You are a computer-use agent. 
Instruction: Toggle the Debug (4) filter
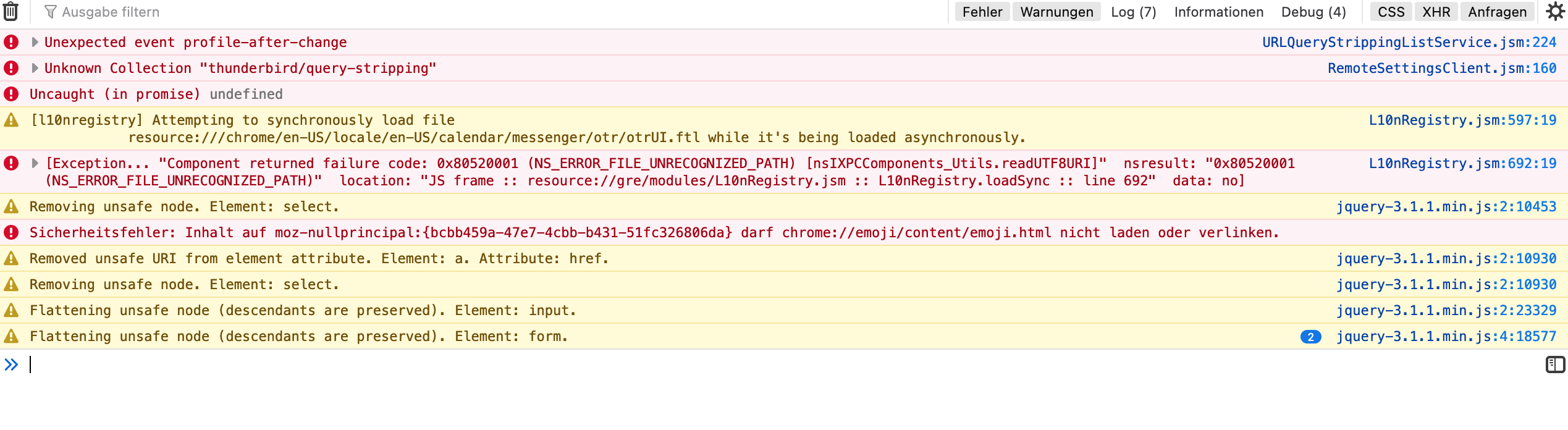(1313, 12)
